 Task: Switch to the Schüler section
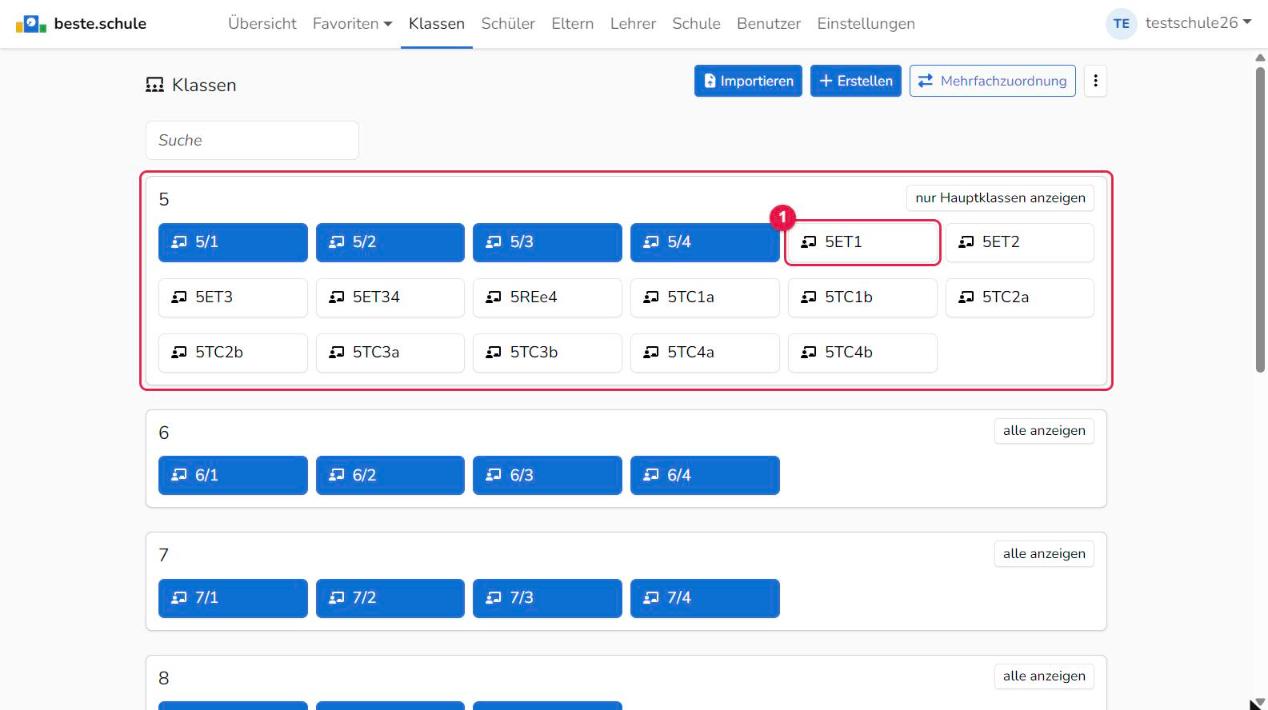click(x=508, y=23)
